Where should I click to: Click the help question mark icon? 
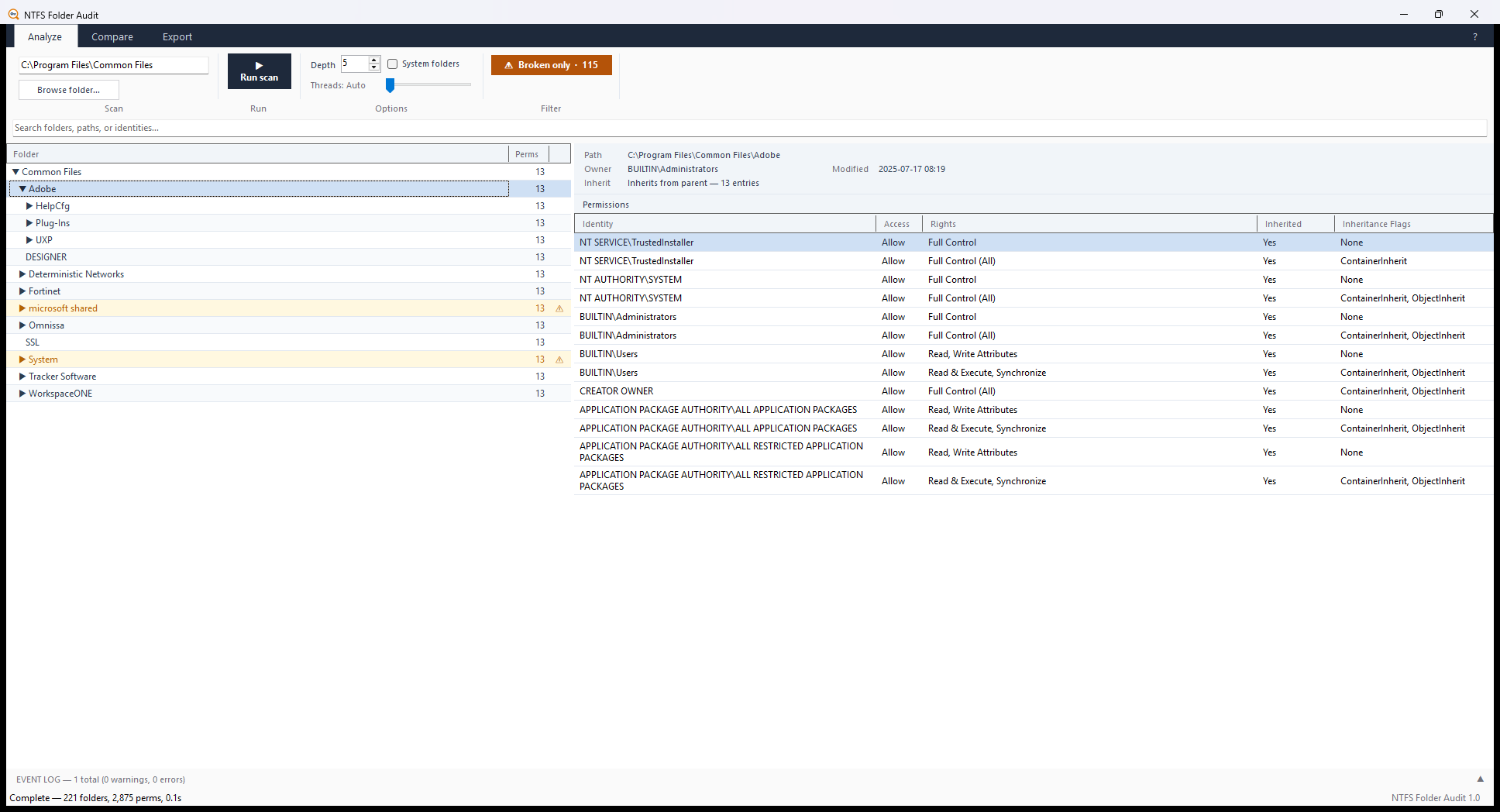[1474, 36]
